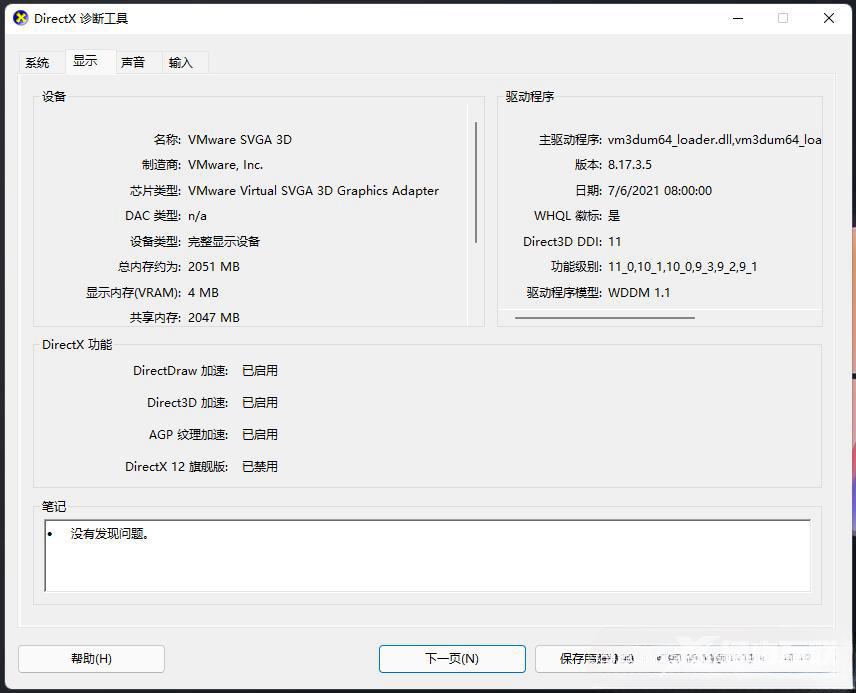Screen dimensions: 856x693
Task: Stay on the 显示 tab
Action: point(89,61)
